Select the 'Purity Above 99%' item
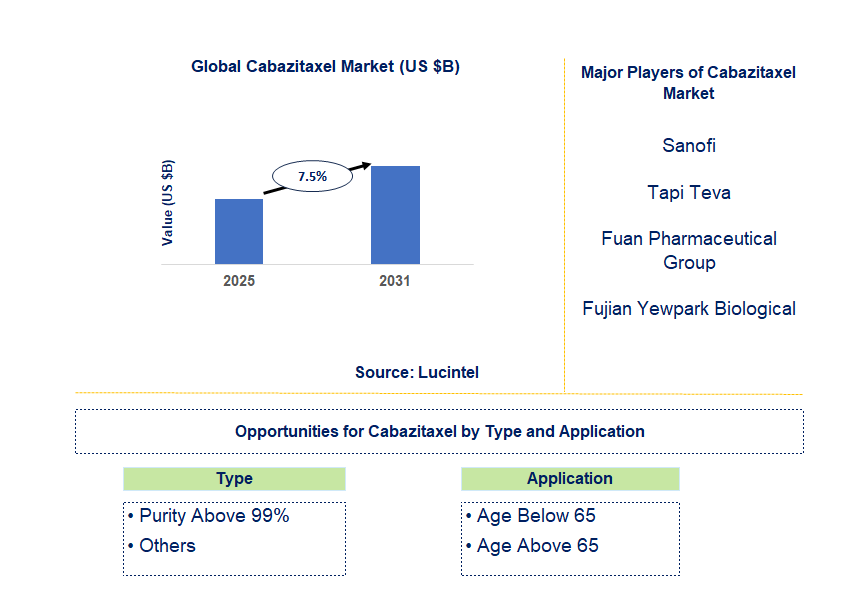868x616 pixels. [x=214, y=515]
